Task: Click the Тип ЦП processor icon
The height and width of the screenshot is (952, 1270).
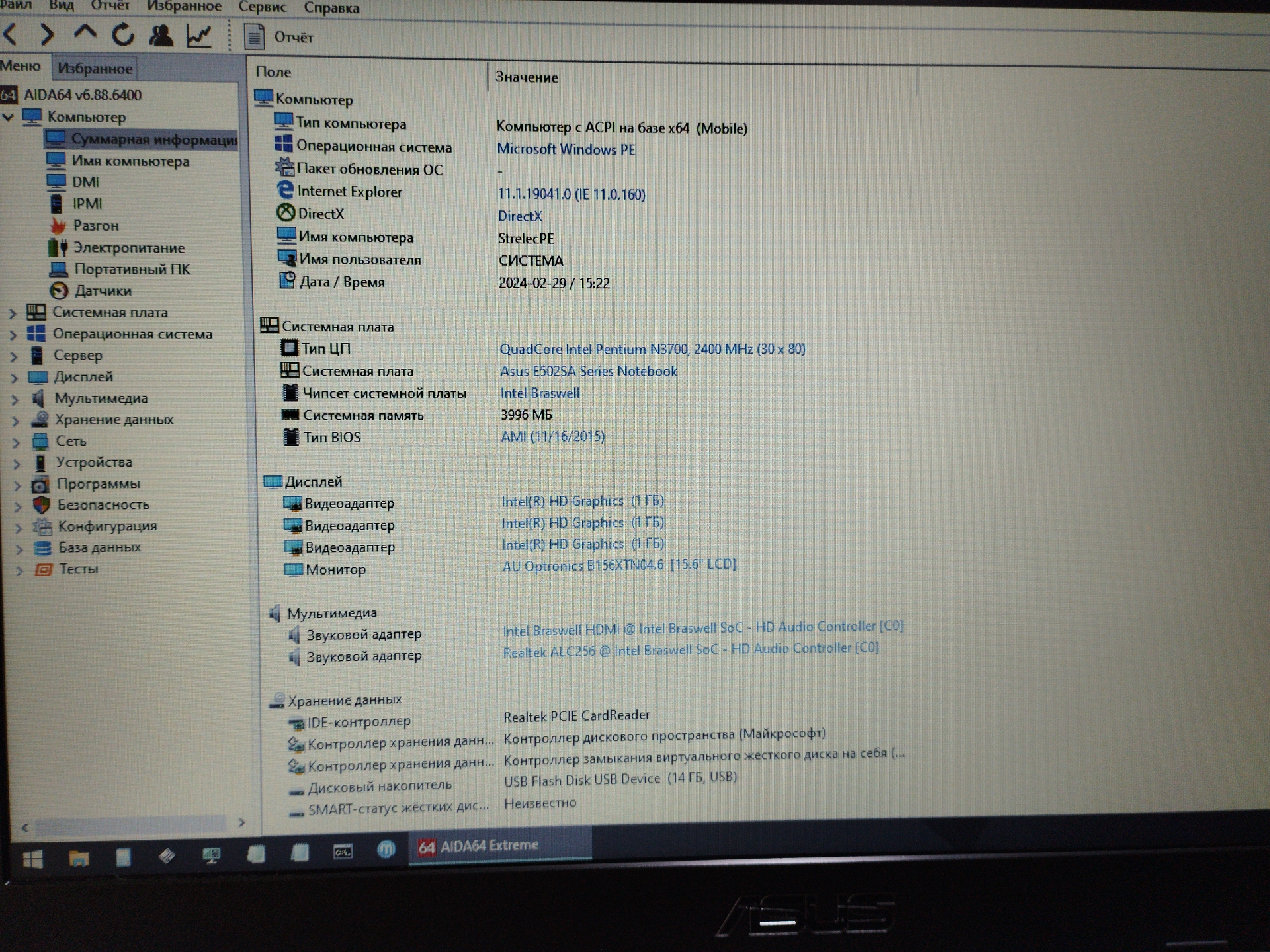Action: 289,348
